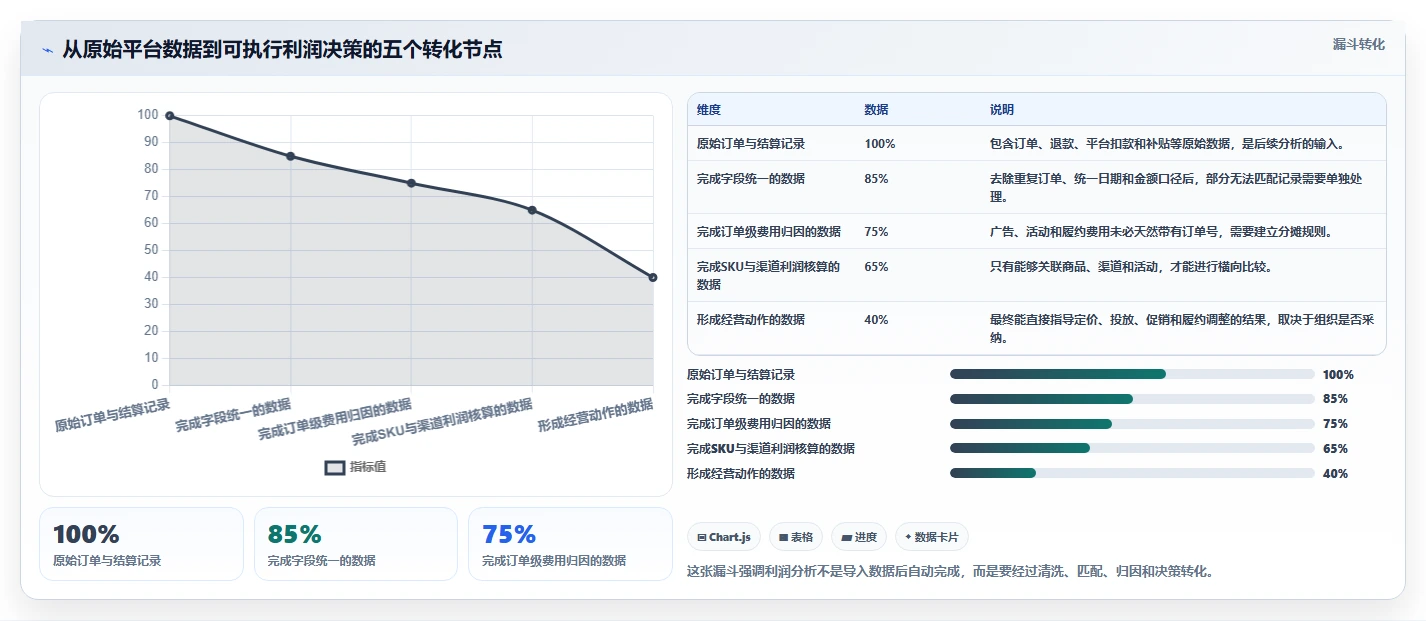Click the description starting 最终能直接指导定价

pos(1182,329)
